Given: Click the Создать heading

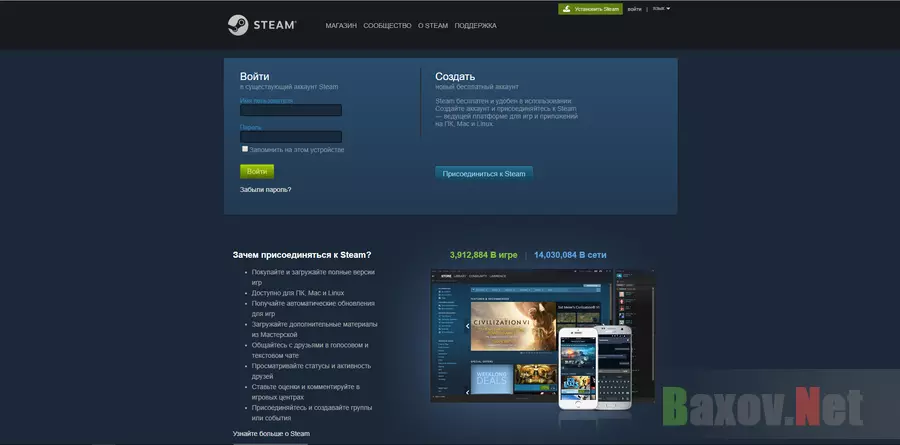Looking at the screenshot, I should click(455, 76).
